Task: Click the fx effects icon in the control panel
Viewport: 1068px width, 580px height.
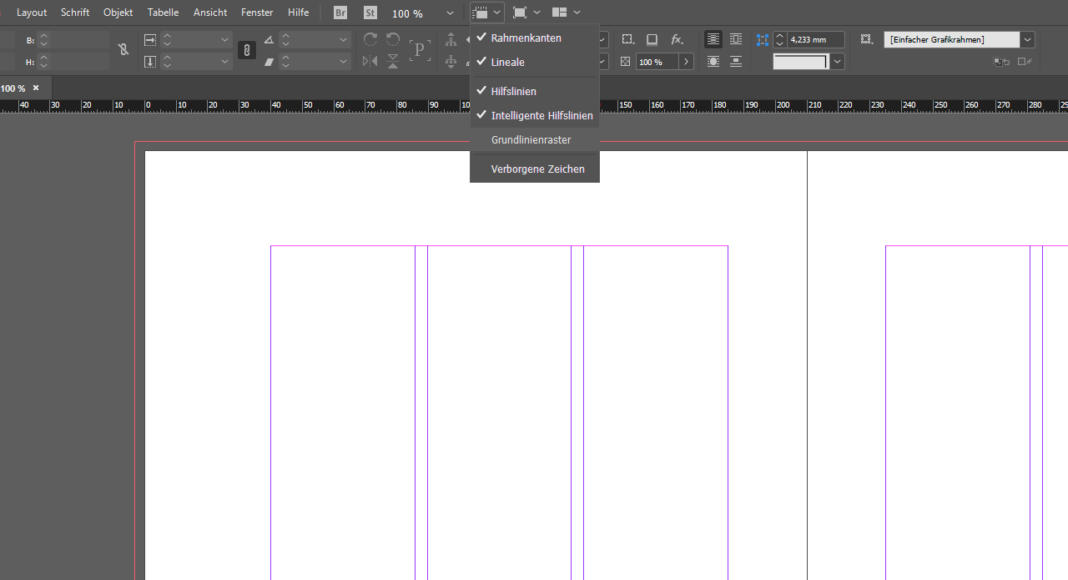Action: (676, 38)
